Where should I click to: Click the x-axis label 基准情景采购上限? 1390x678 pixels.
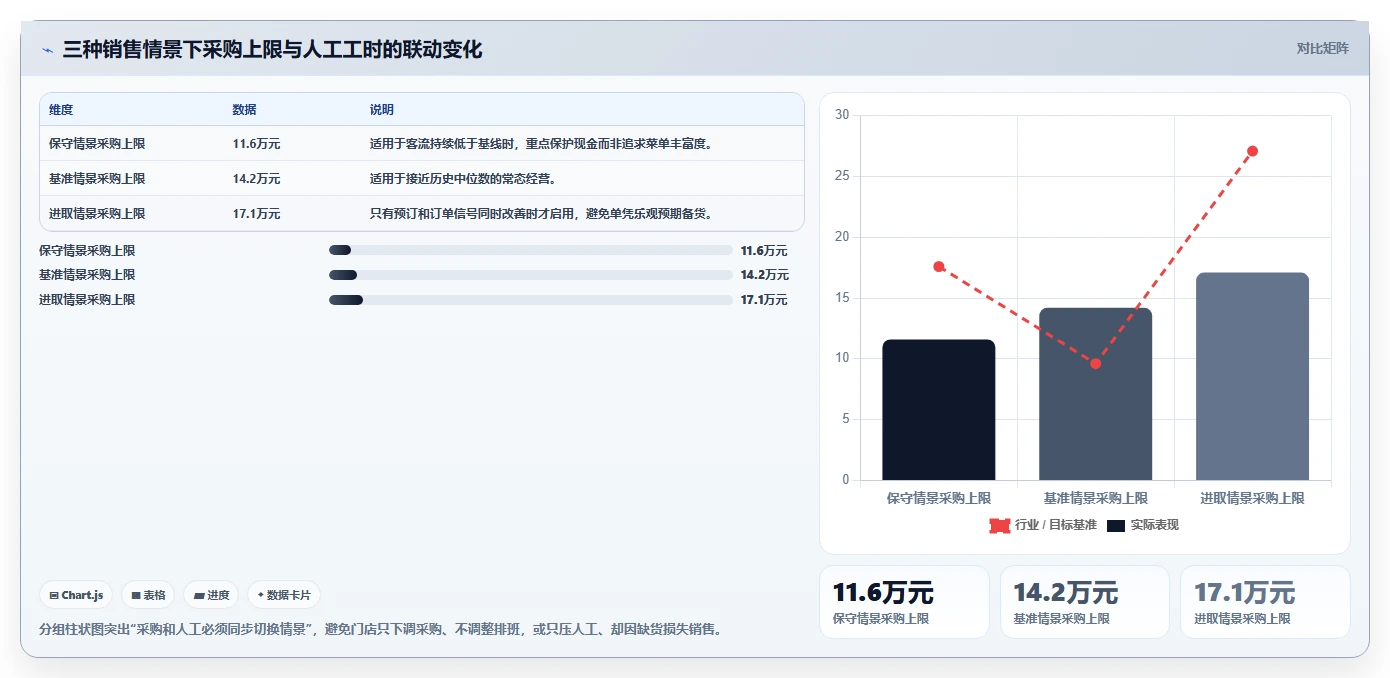(x=1096, y=498)
